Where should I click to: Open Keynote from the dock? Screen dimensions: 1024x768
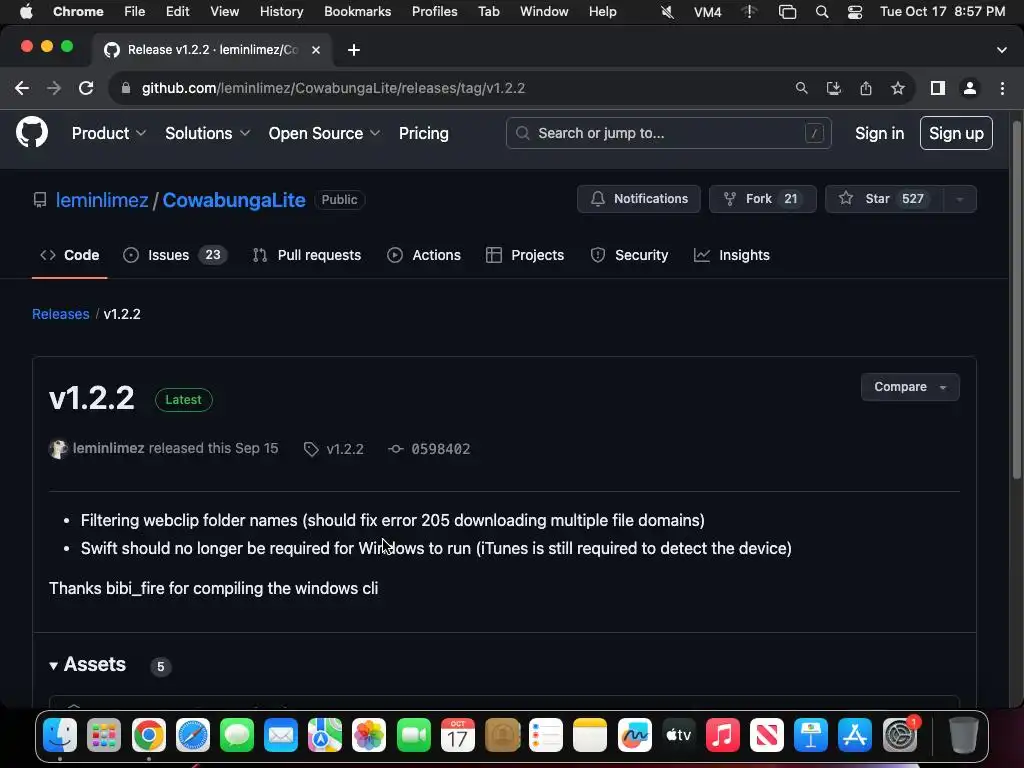[811, 735]
